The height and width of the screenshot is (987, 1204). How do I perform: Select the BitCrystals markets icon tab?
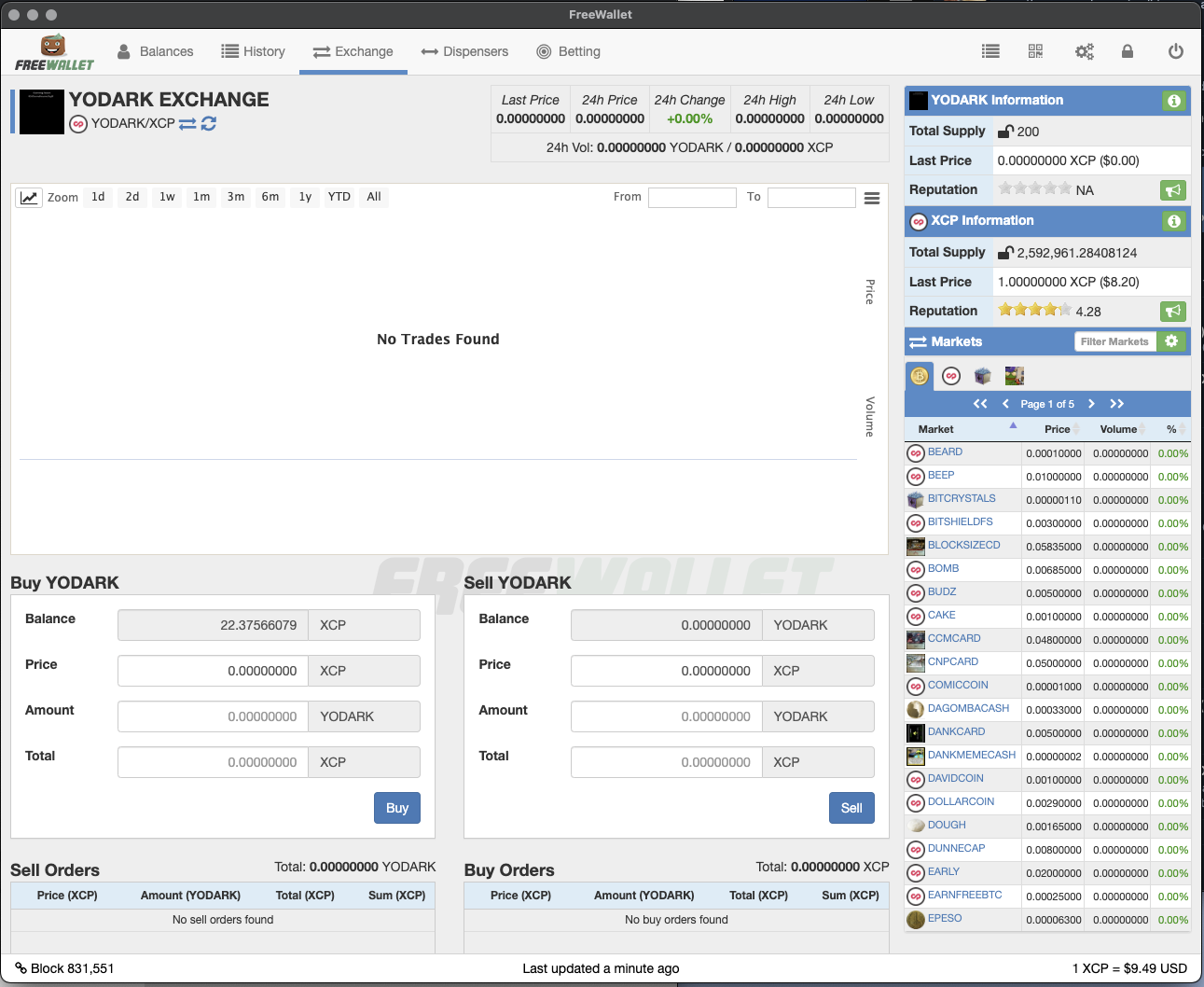click(983, 376)
